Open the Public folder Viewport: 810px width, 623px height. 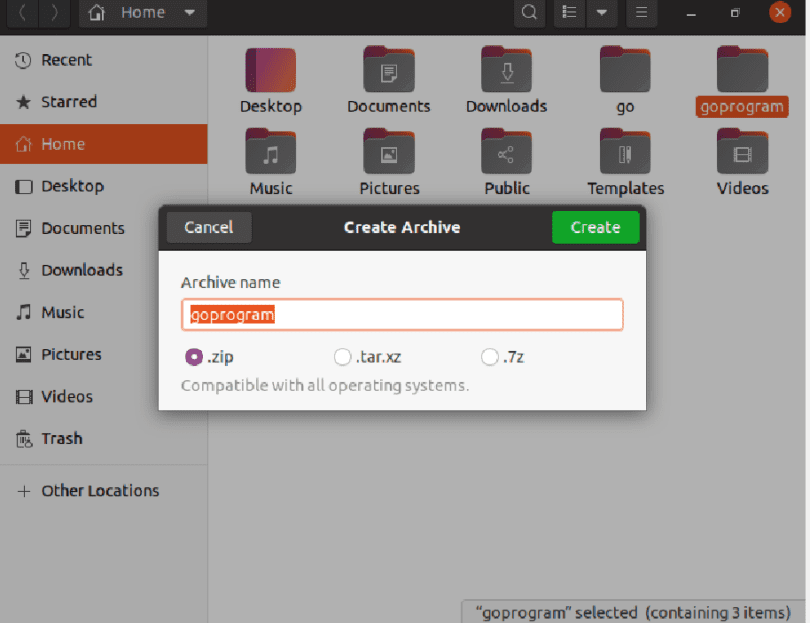[x=506, y=153]
